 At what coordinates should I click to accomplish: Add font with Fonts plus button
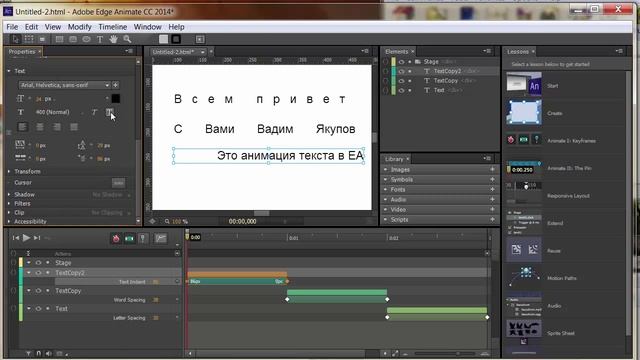(x=492, y=189)
